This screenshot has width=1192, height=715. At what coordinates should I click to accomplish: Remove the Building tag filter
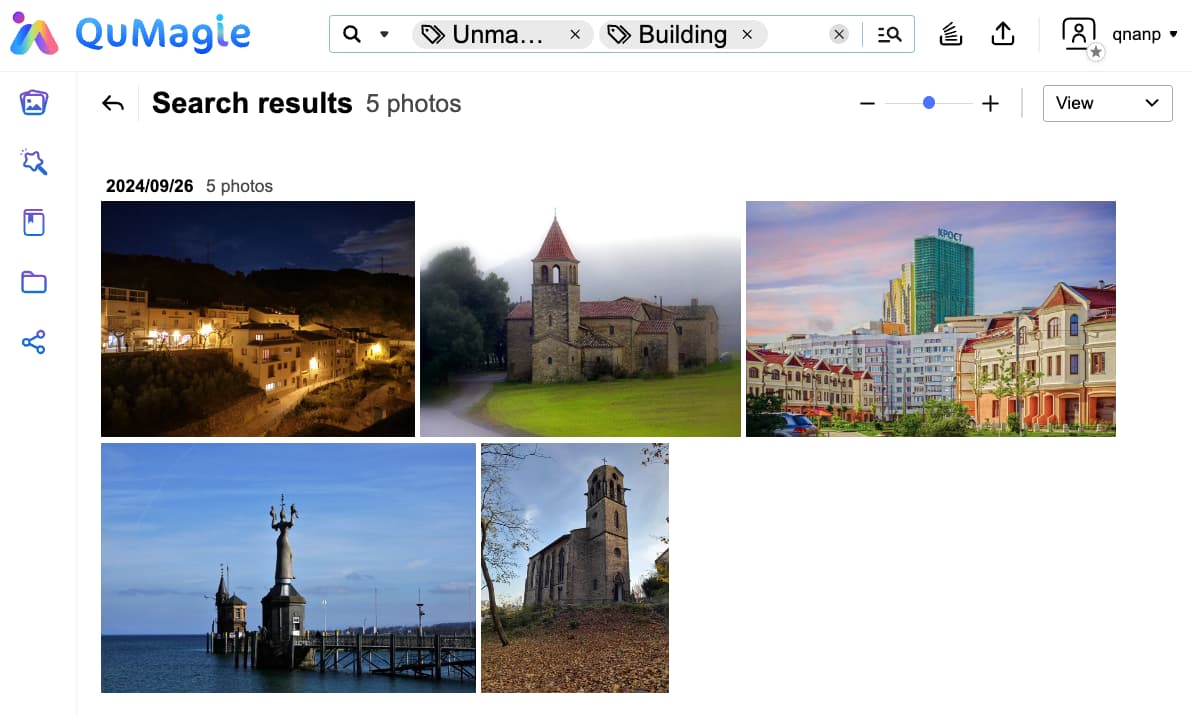747,34
